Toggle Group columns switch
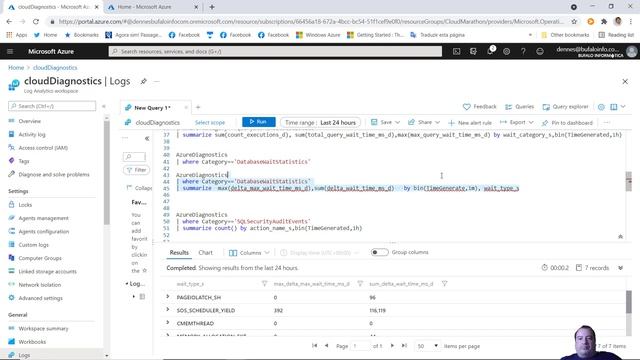640x360 pixels. pos(379,252)
